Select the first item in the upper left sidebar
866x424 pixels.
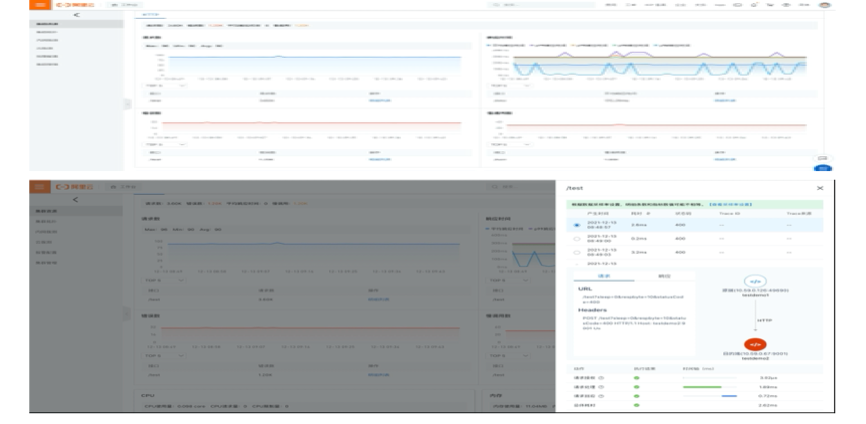[x=76, y=24]
